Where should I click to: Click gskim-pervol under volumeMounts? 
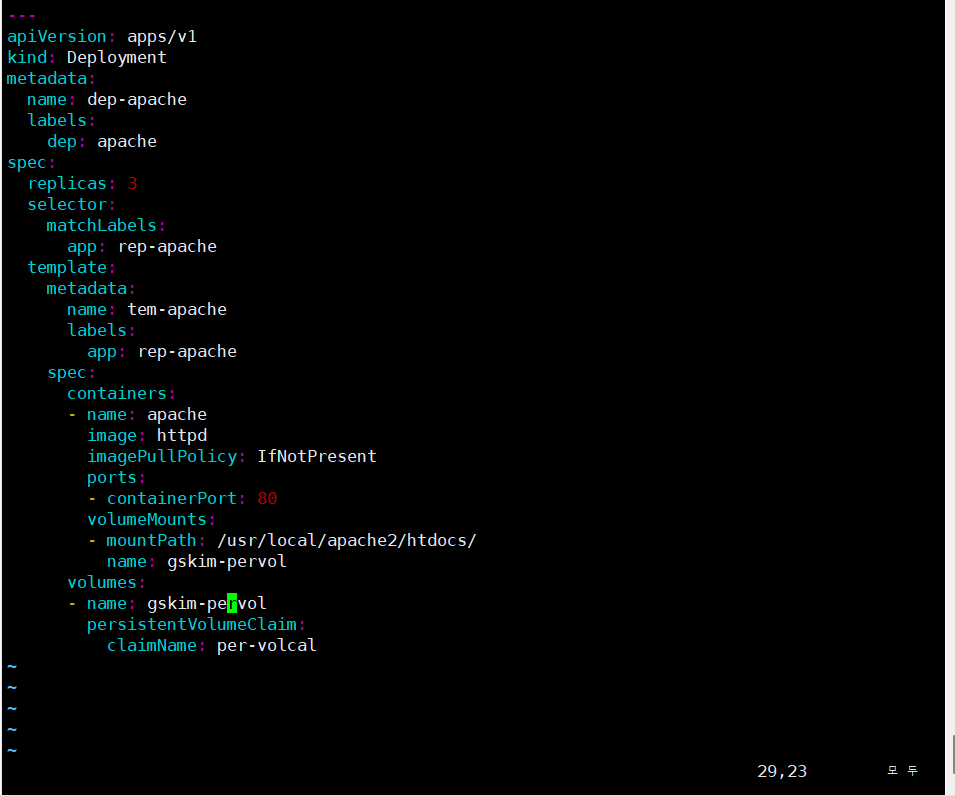[x=227, y=562]
